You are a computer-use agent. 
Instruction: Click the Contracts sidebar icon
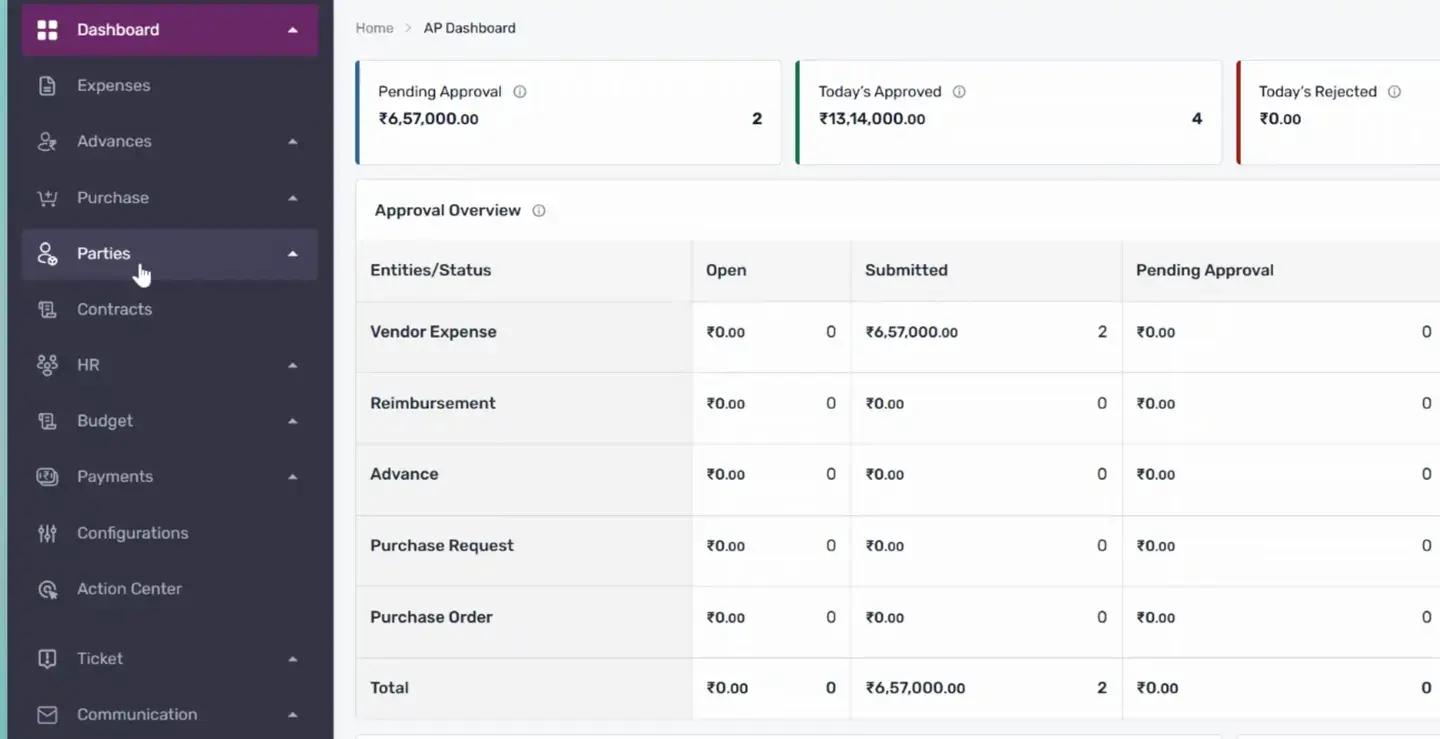pyautogui.click(x=47, y=310)
